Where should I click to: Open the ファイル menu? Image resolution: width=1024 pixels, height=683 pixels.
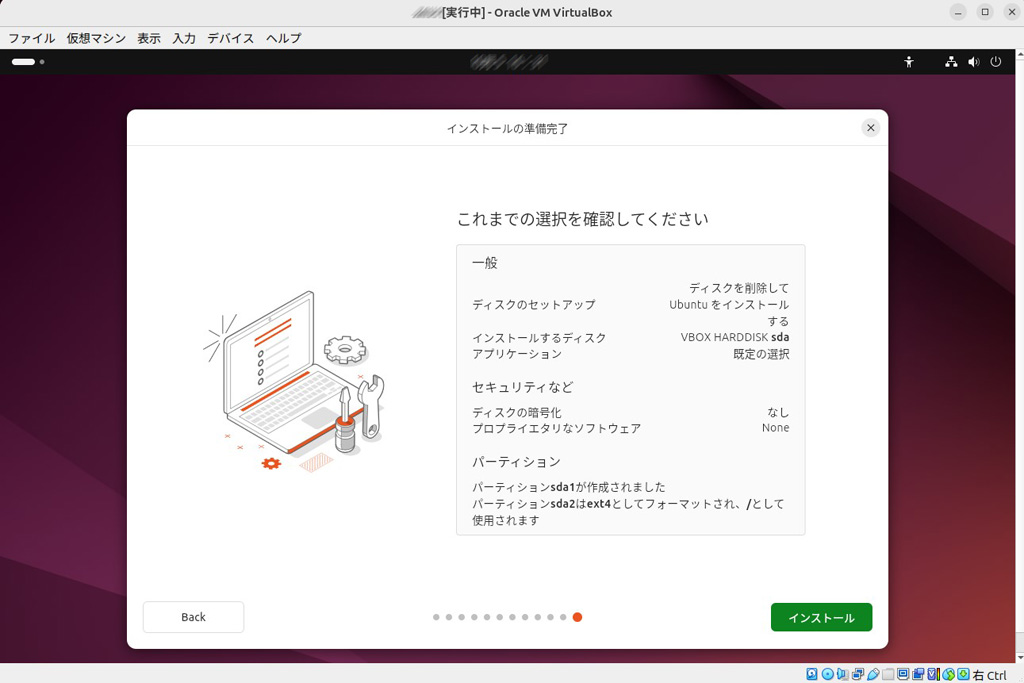[x=31, y=38]
